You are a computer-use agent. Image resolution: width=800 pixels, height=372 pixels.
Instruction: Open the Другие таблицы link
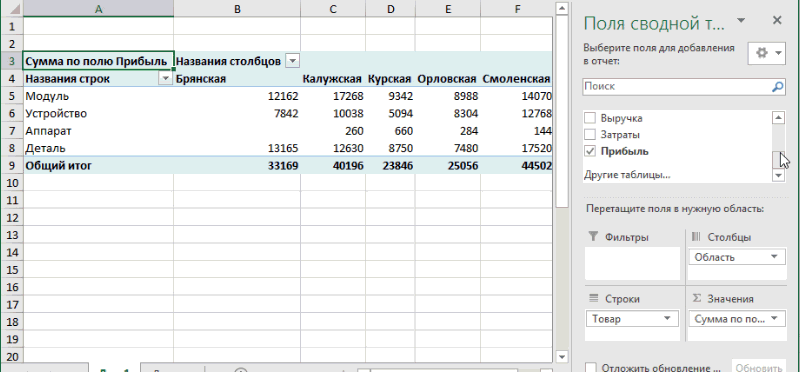tap(627, 175)
